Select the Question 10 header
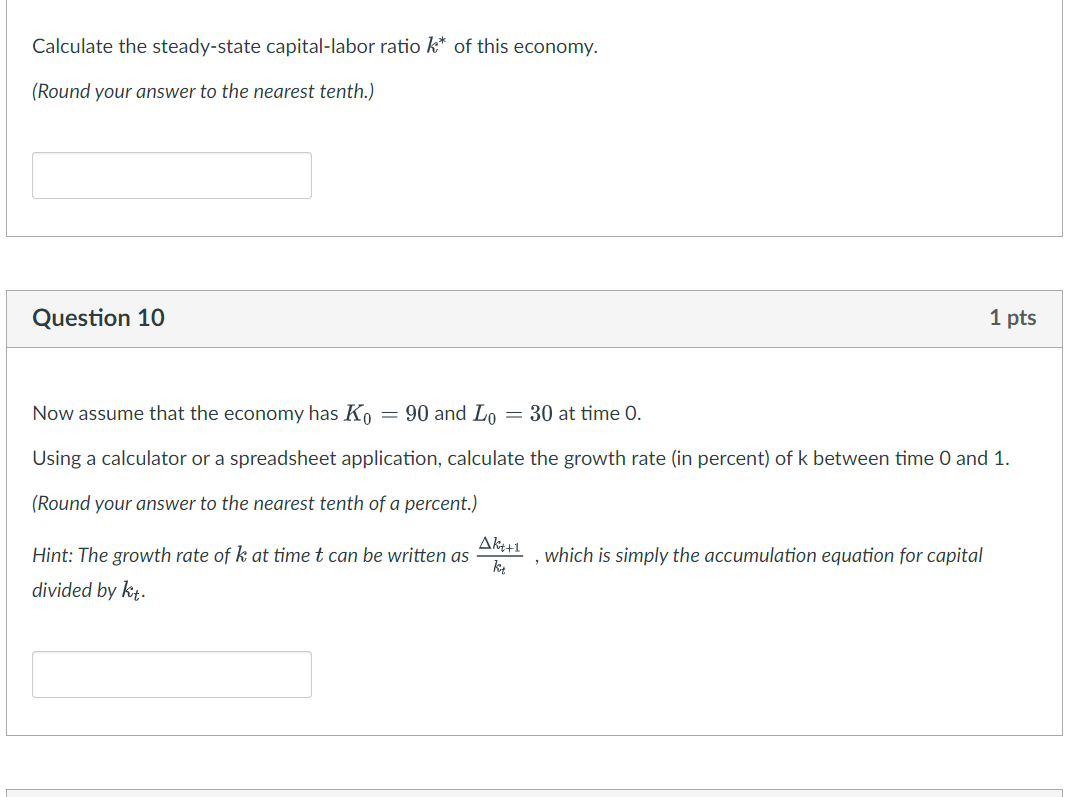 pos(98,318)
